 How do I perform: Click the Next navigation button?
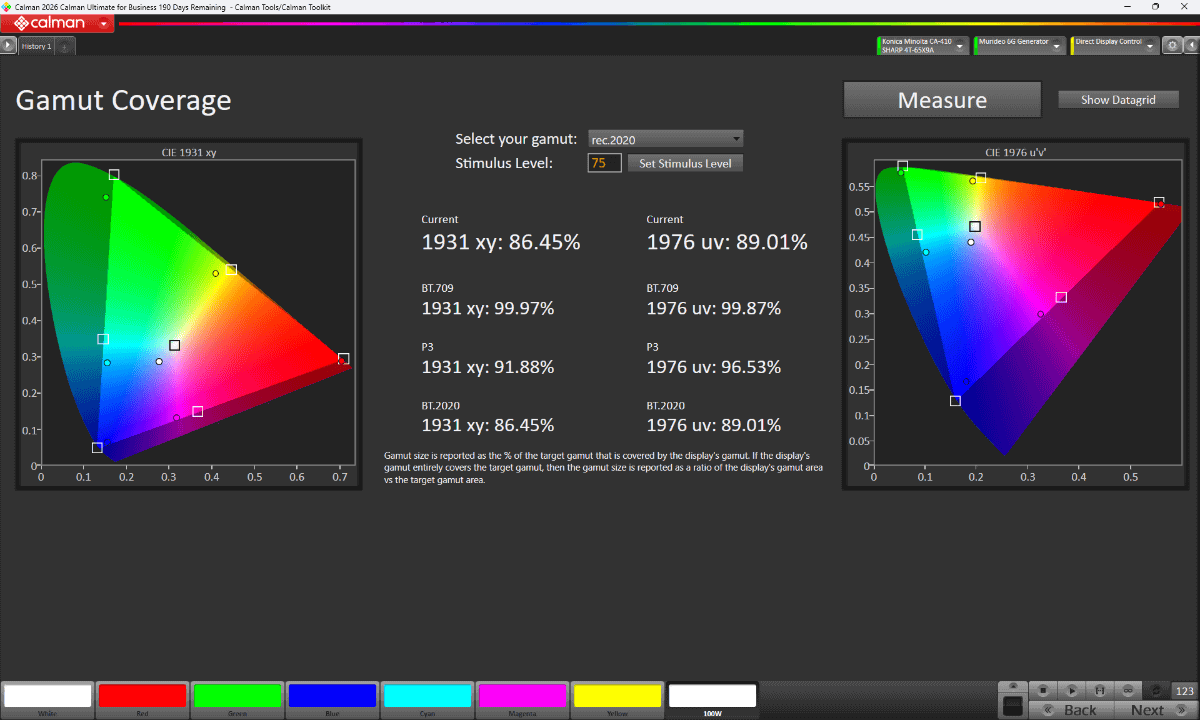(1156, 710)
